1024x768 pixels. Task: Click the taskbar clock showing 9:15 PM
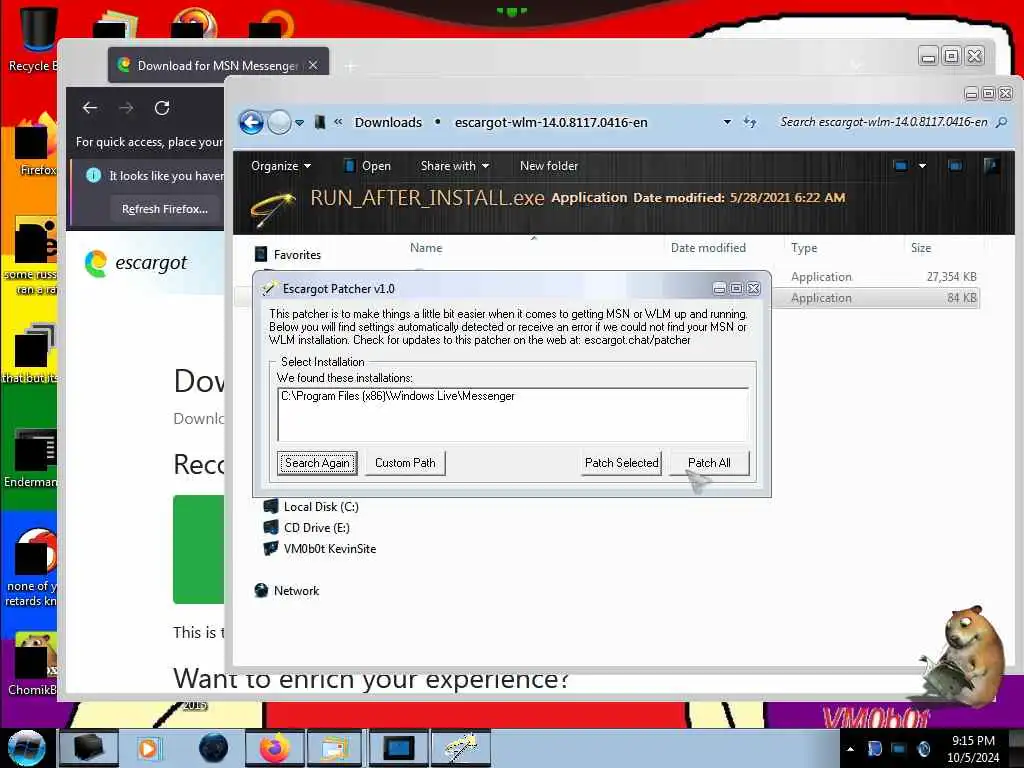click(x=973, y=749)
